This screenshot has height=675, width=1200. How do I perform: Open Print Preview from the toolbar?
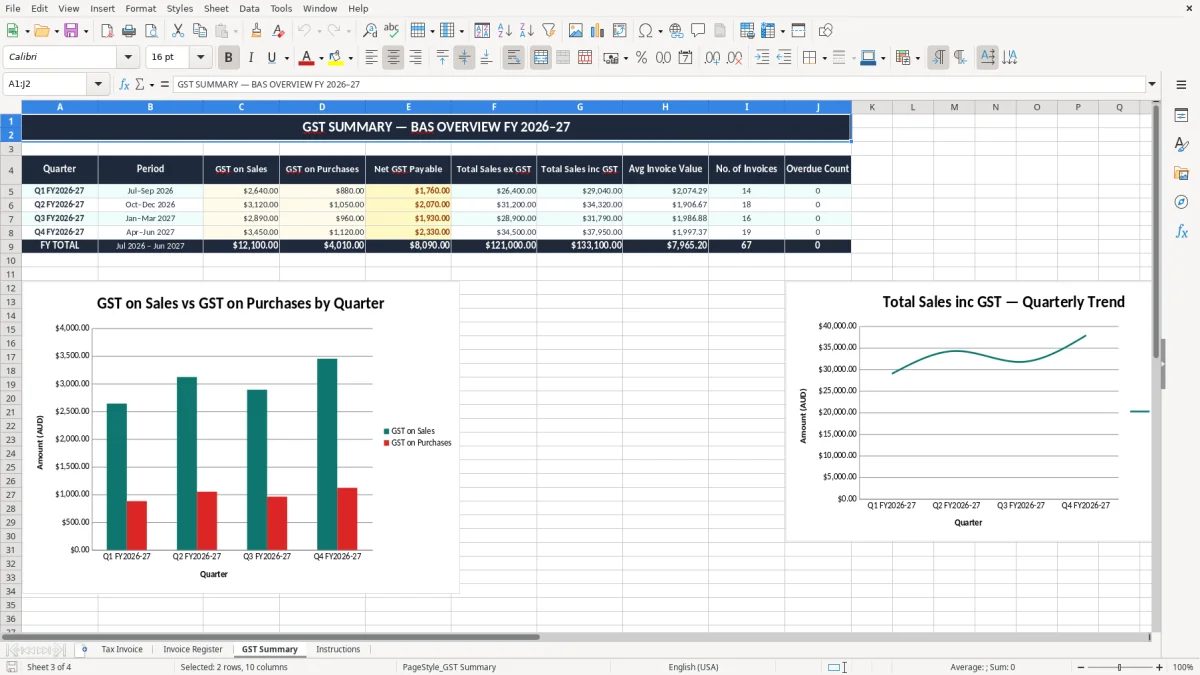[x=151, y=31]
